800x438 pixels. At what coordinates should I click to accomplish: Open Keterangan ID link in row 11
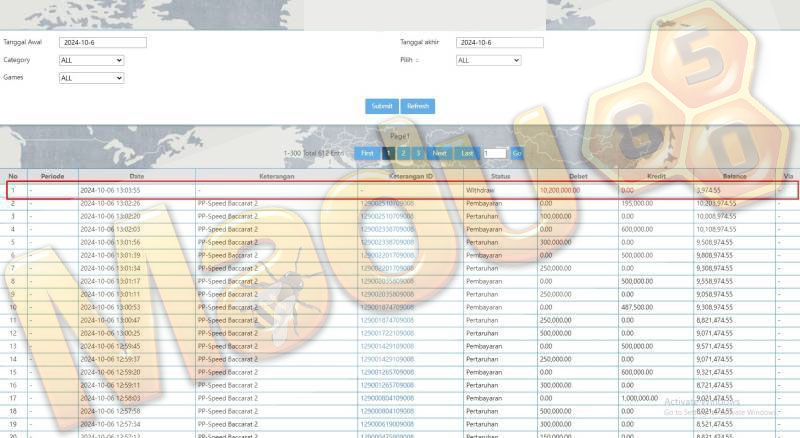(387, 320)
